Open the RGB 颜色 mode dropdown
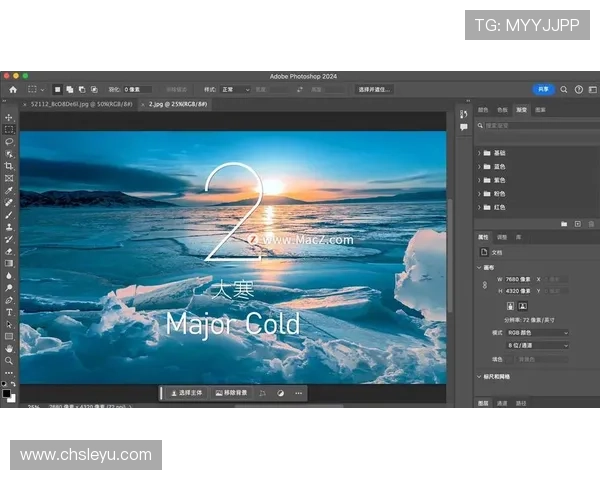Viewport: 600px width, 480px height. [x=538, y=332]
